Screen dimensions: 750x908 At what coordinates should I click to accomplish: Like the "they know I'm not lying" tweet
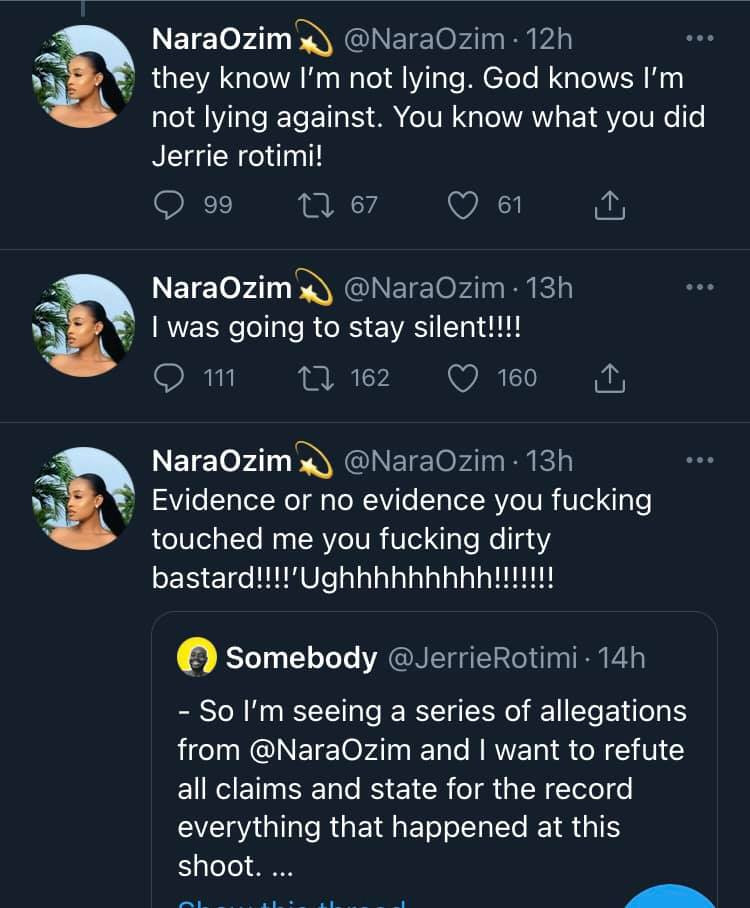pos(461,205)
